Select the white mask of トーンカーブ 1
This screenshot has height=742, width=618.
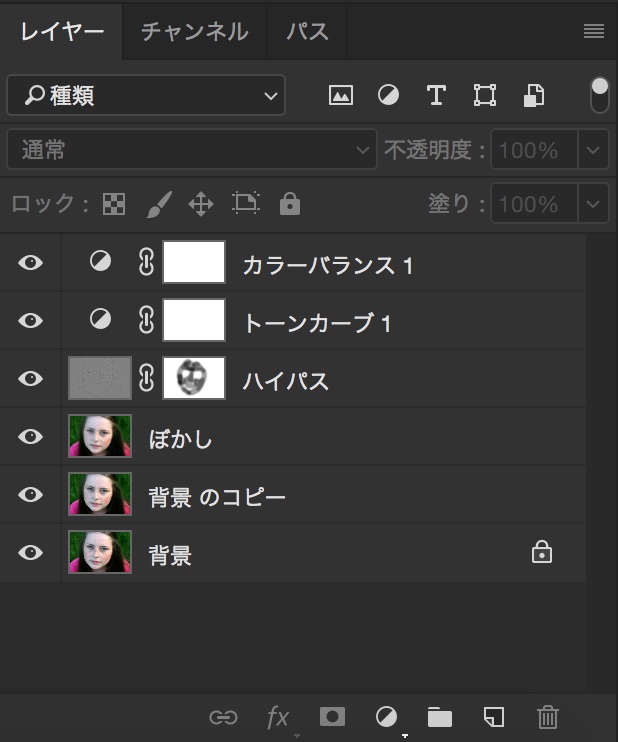click(x=194, y=320)
